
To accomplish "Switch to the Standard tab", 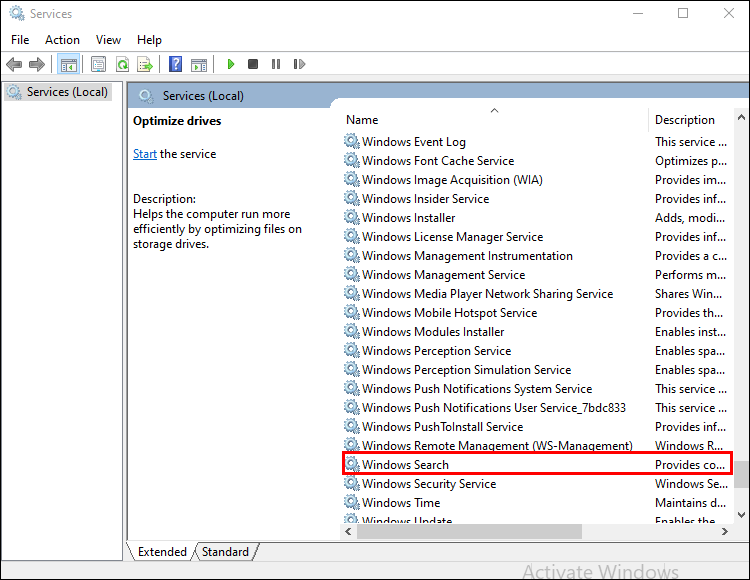I will (225, 552).
